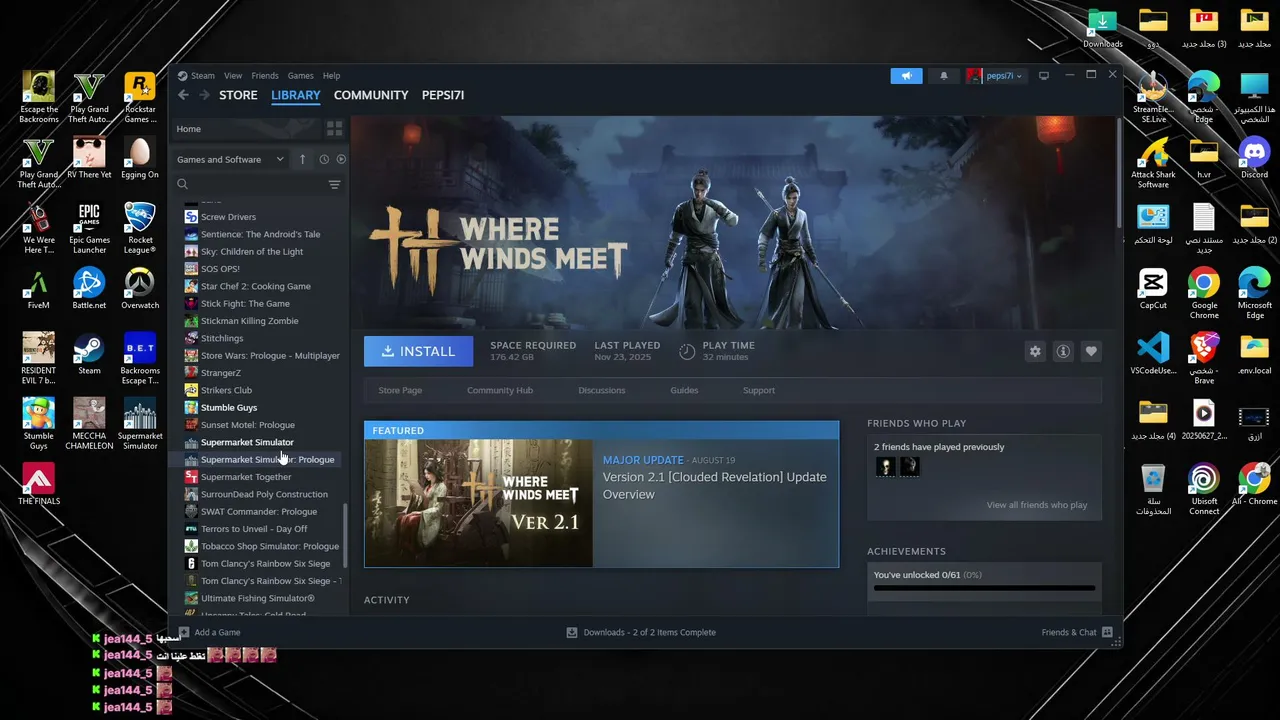1280x720 pixels.
Task: Open Battle.net desktop shortcut
Action: [89, 289]
